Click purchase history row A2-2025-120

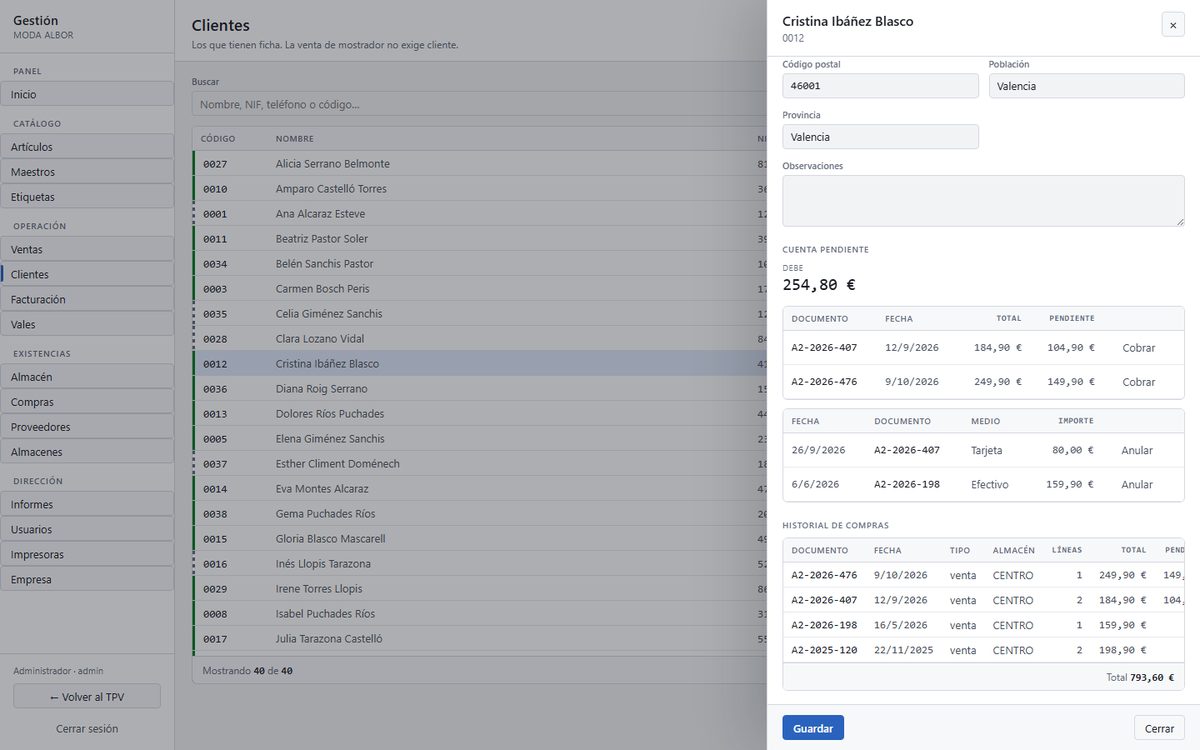(x=983, y=650)
